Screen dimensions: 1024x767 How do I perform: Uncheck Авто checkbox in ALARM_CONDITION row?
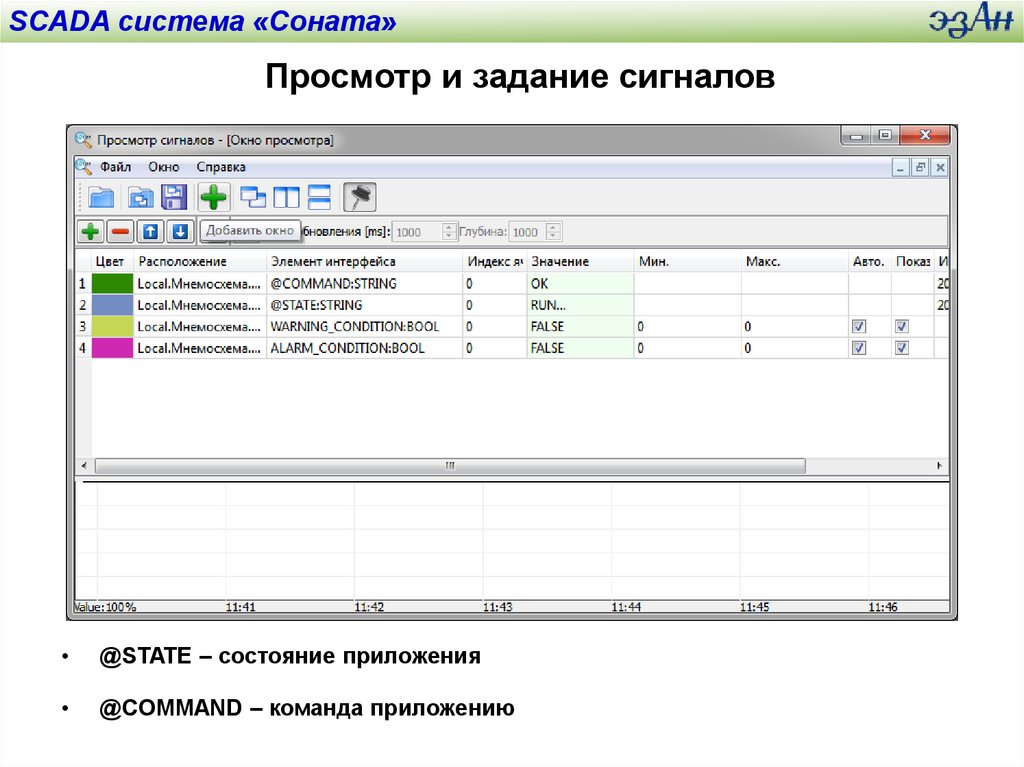pos(858,348)
